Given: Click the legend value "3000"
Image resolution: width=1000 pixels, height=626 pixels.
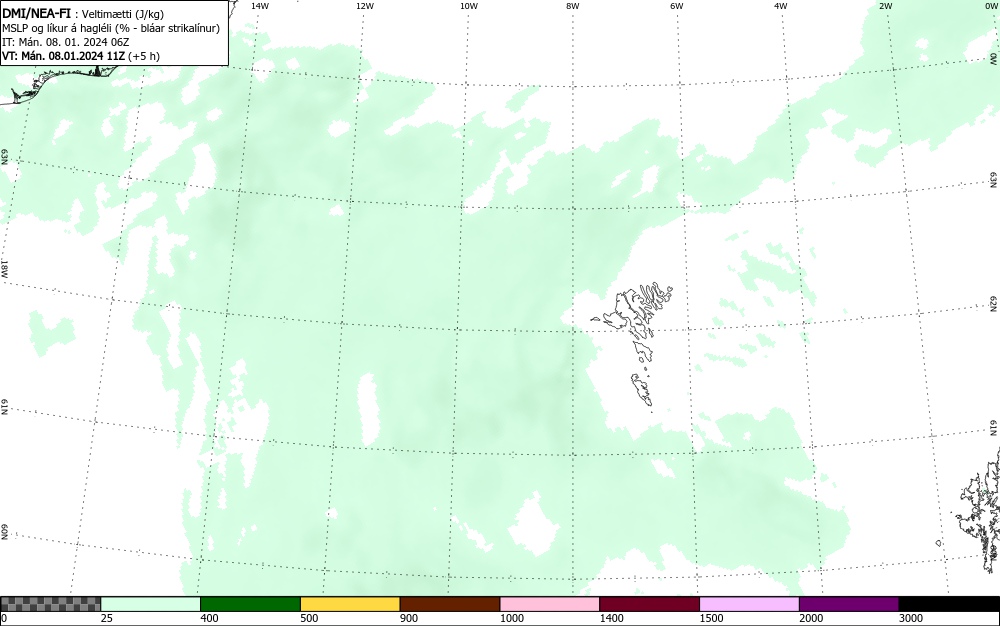Looking at the screenshot, I should pos(911,618).
